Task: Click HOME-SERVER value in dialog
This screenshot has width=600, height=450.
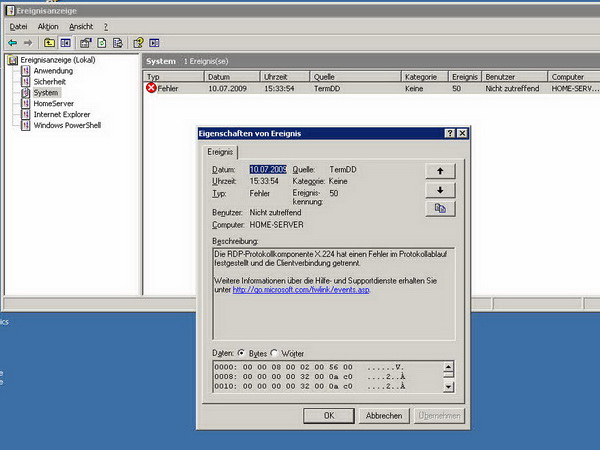Action: 276,225
